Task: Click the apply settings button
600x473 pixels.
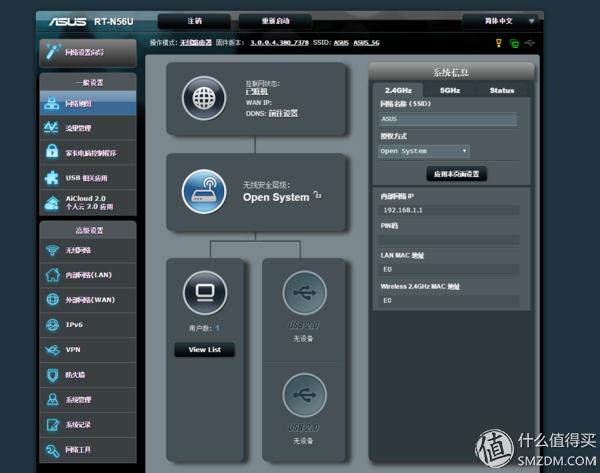Action: 457,174
